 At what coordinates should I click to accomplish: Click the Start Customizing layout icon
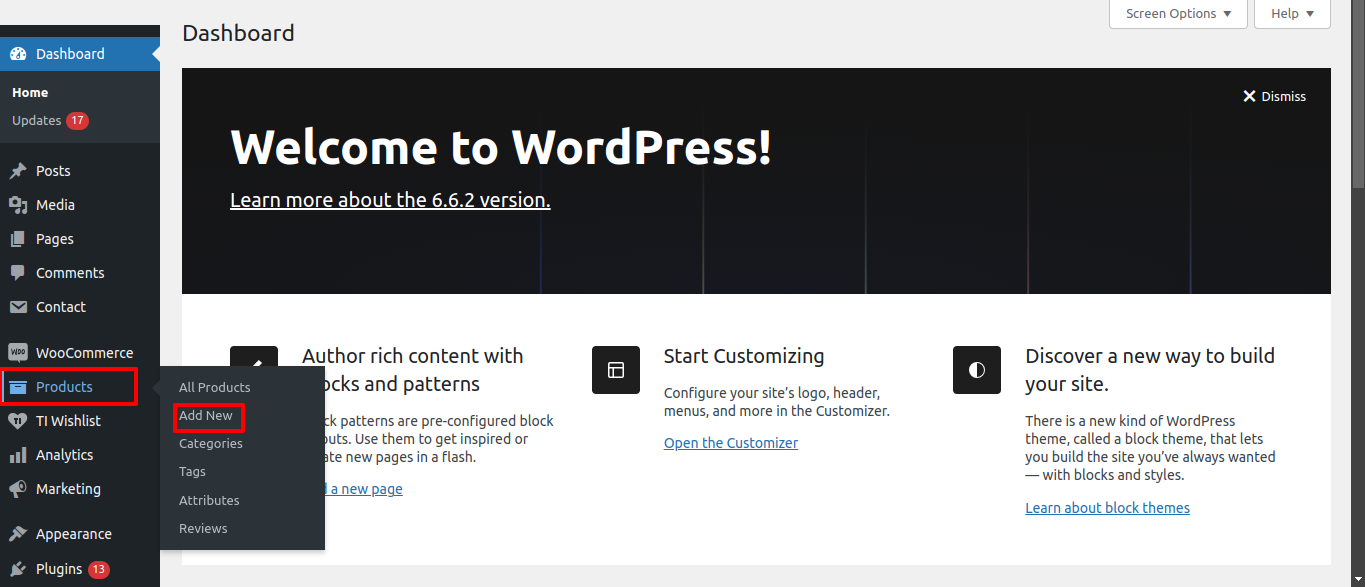[616, 370]
